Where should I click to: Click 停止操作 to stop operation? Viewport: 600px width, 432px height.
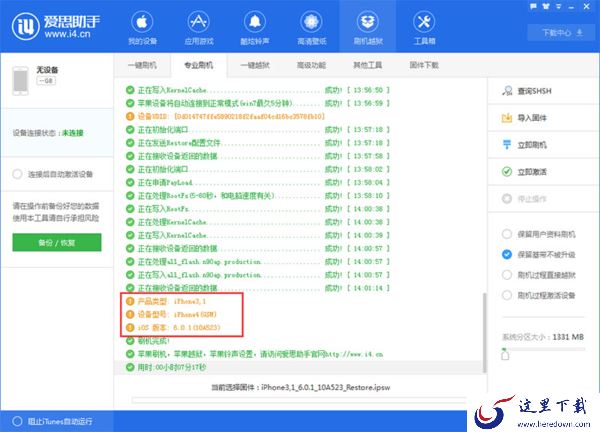click(x=543, y=199)
